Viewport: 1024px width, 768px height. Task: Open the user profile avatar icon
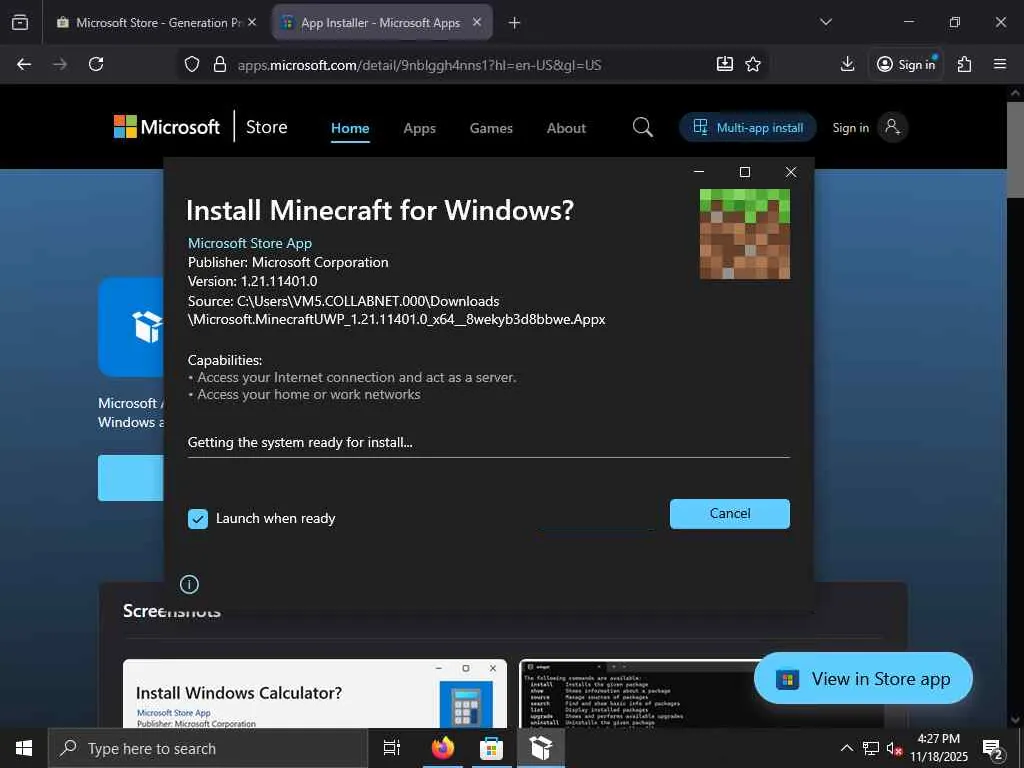click(892, 127)
